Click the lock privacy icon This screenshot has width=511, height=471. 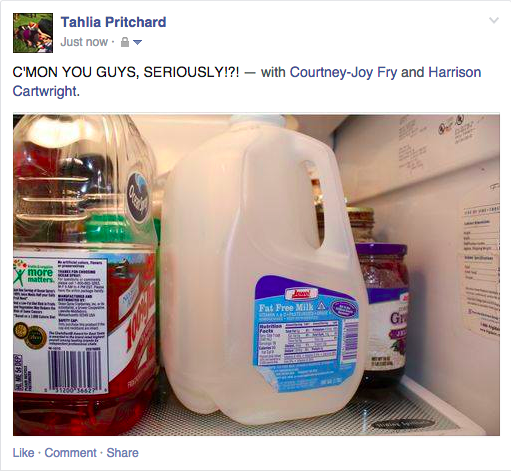[125, 42]
